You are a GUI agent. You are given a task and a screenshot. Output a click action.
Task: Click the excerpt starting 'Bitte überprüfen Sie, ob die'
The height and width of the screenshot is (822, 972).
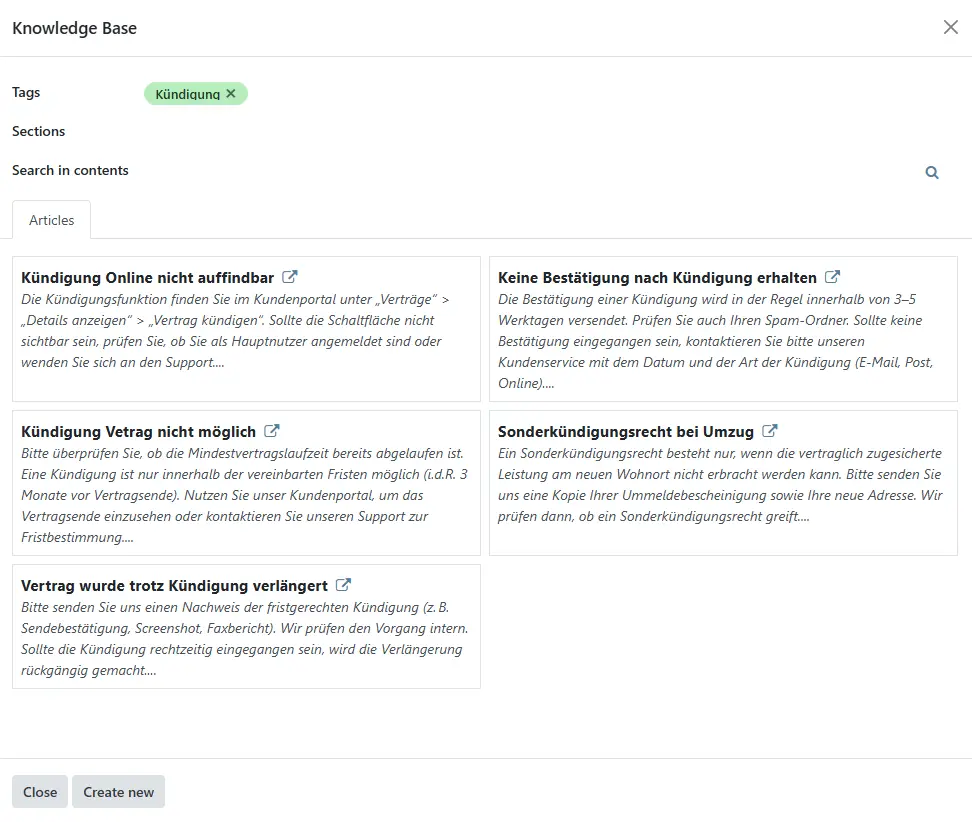(x=244, y=495)
